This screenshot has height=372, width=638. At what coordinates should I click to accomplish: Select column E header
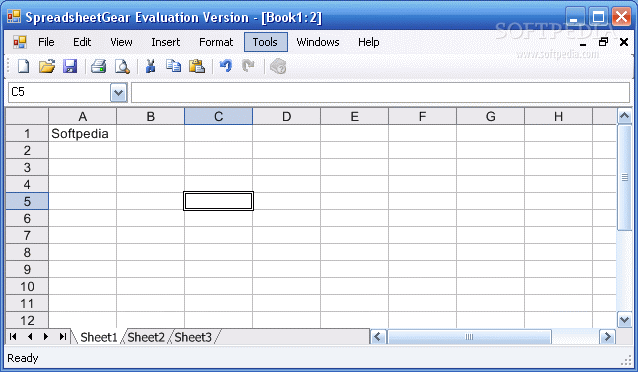[354, 116]
